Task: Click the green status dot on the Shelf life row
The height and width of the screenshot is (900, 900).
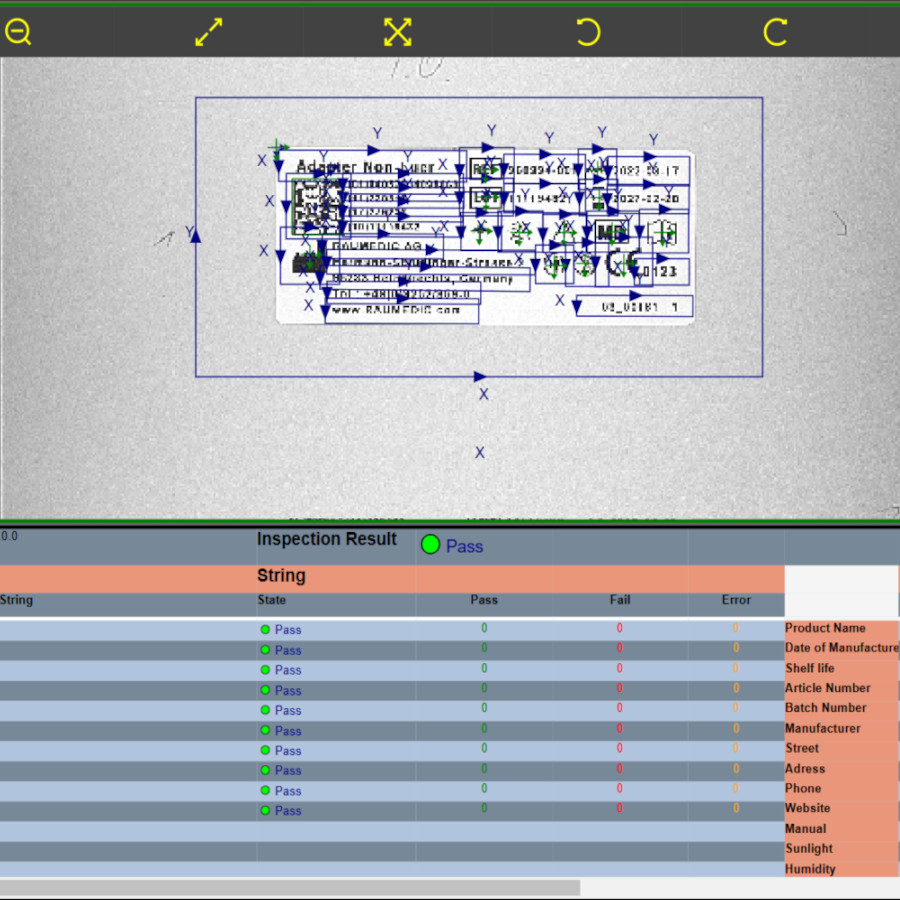Action: tap(265, 670)
